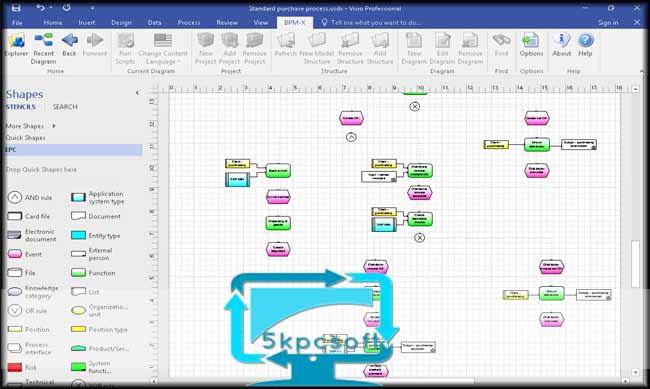Screen dimensions: 650x389
Task: Collapse the Shapes pane arrow
Action: tap(137, 92)
